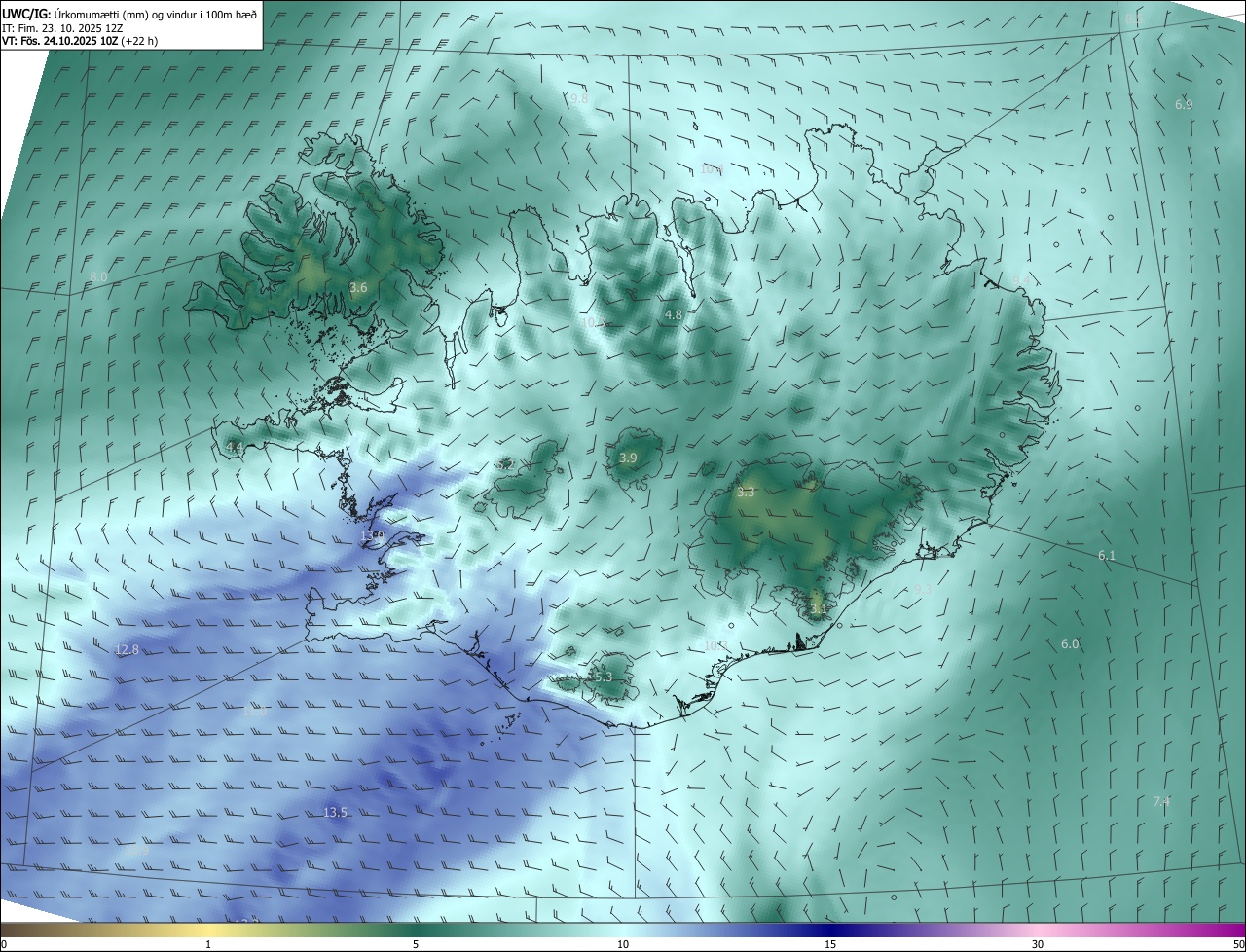The height and width of the screenshot is (952, 1246).
Task: Click the 6.9 value label in the northeast
Action: (1184, 104)
